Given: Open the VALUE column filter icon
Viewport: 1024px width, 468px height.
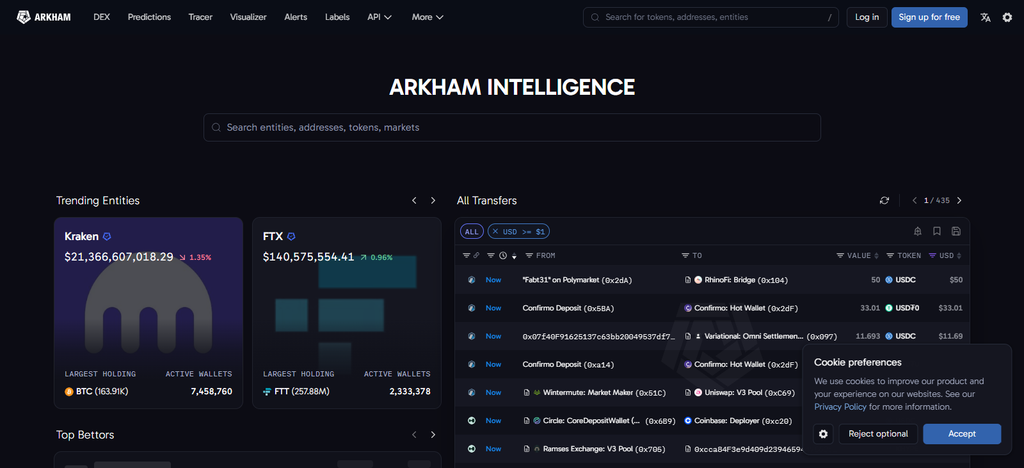Looking at the screenshot, I should click(x=840, y=255).
